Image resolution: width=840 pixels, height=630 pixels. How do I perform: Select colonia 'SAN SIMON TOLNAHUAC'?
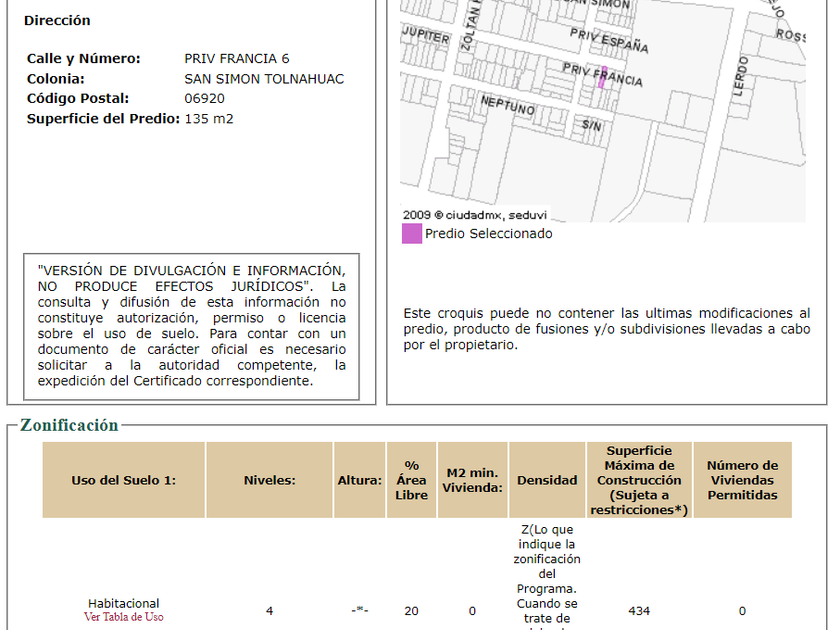(264, 79)
